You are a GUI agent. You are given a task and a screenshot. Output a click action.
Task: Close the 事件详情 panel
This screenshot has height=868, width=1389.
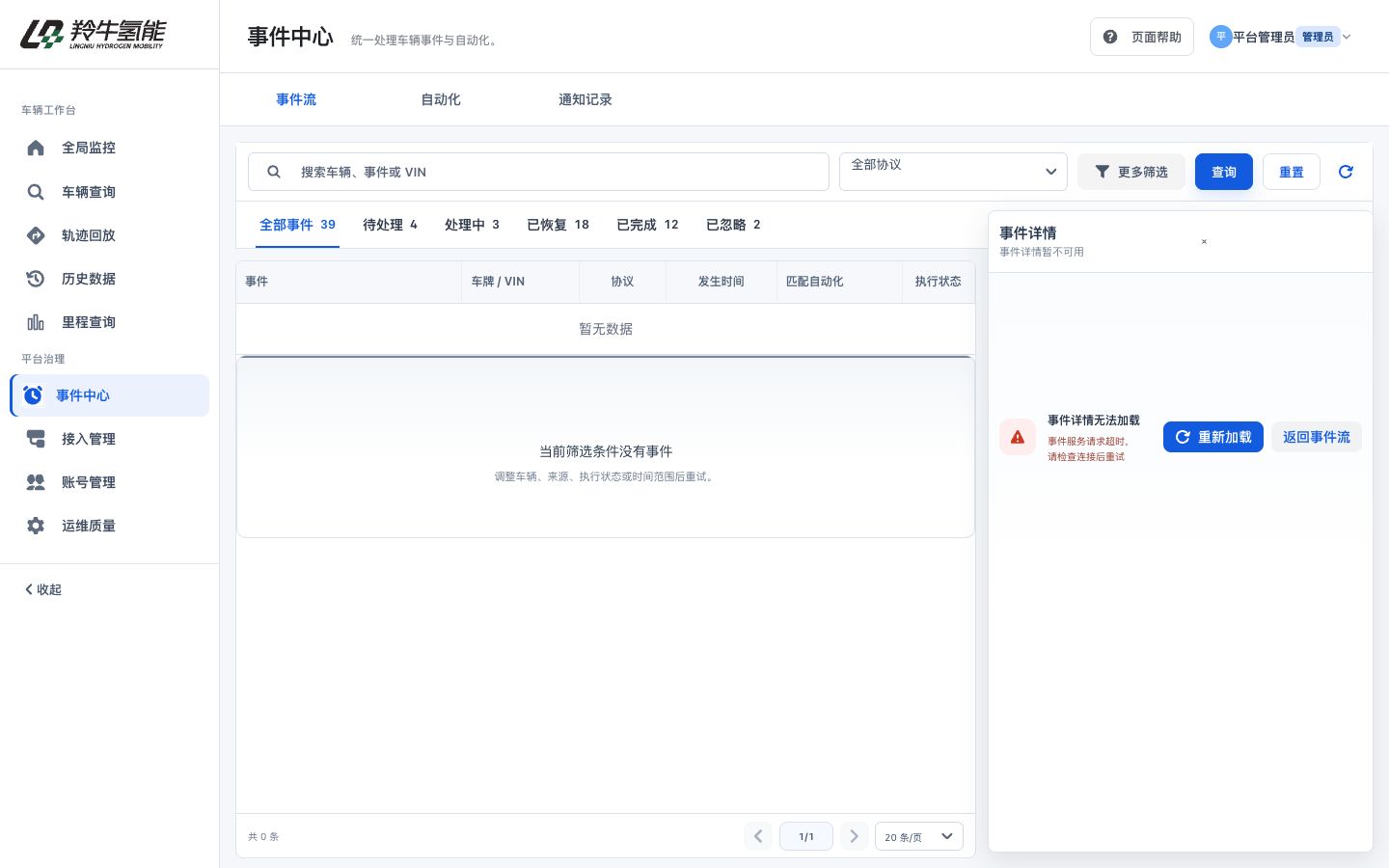(x=1204, y=242)
